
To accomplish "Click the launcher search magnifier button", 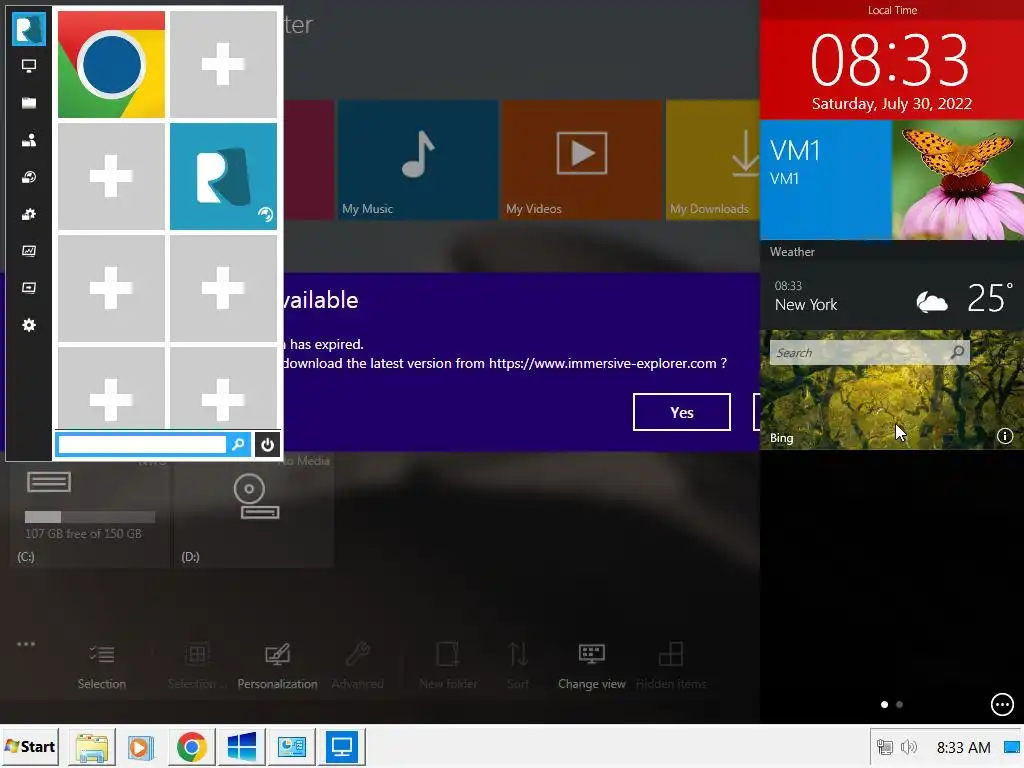I will (x=238, y=445).
